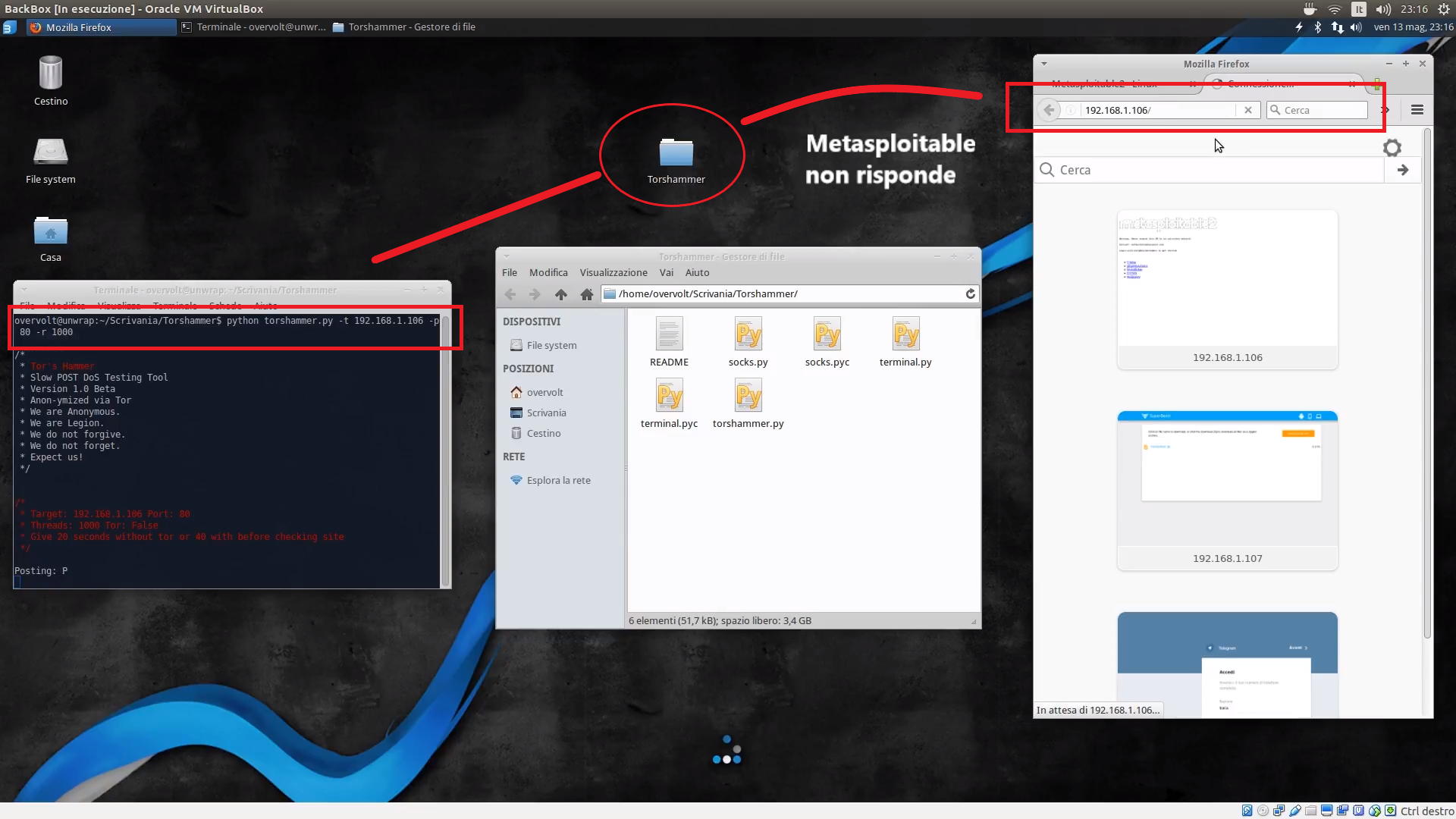
Task: Click new tab page Cerca search field
Action: click(1210, 170)
